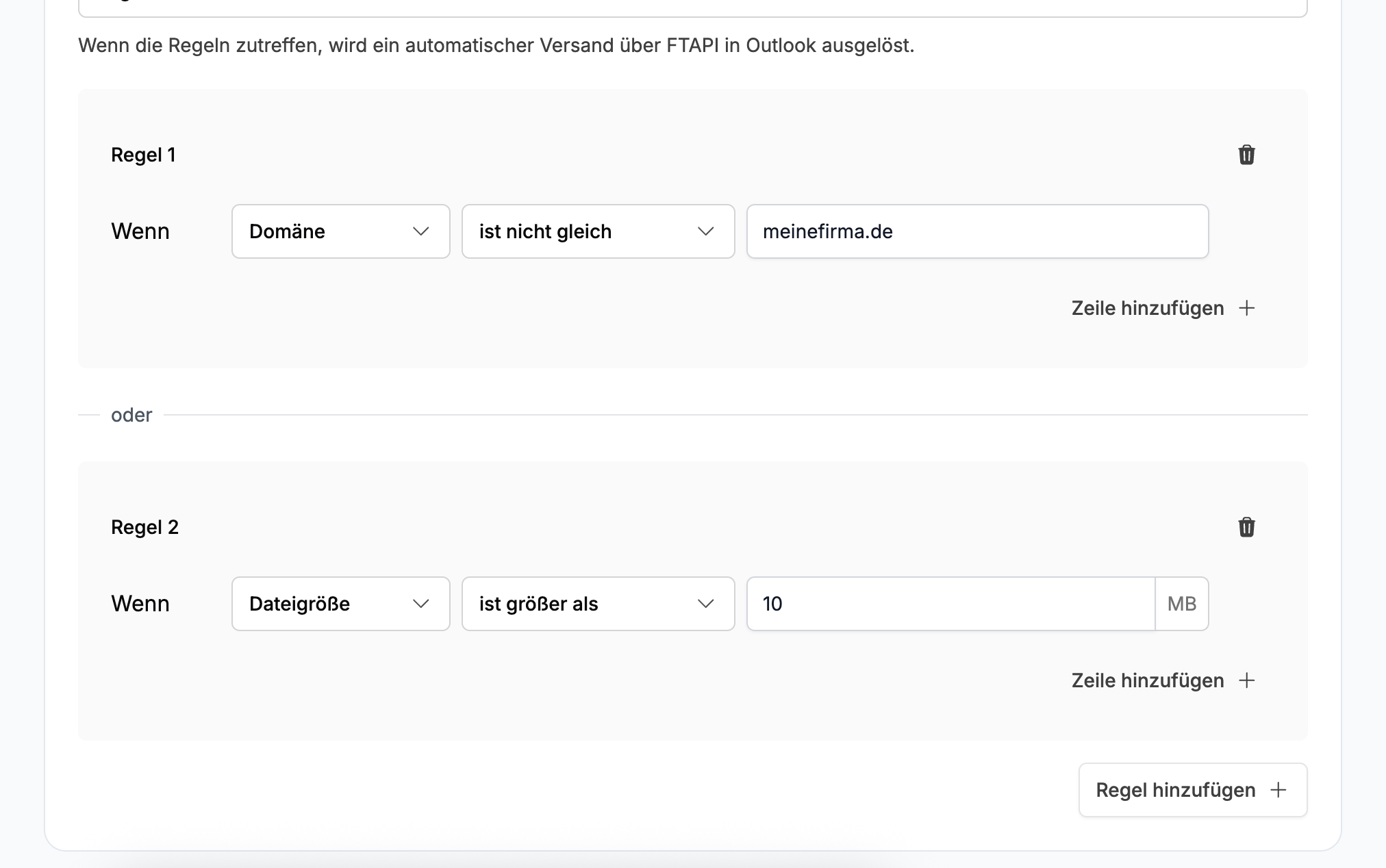Click the chevron arrow on Domäne dropdown
1386x868 pixels.
pos(421,231)
